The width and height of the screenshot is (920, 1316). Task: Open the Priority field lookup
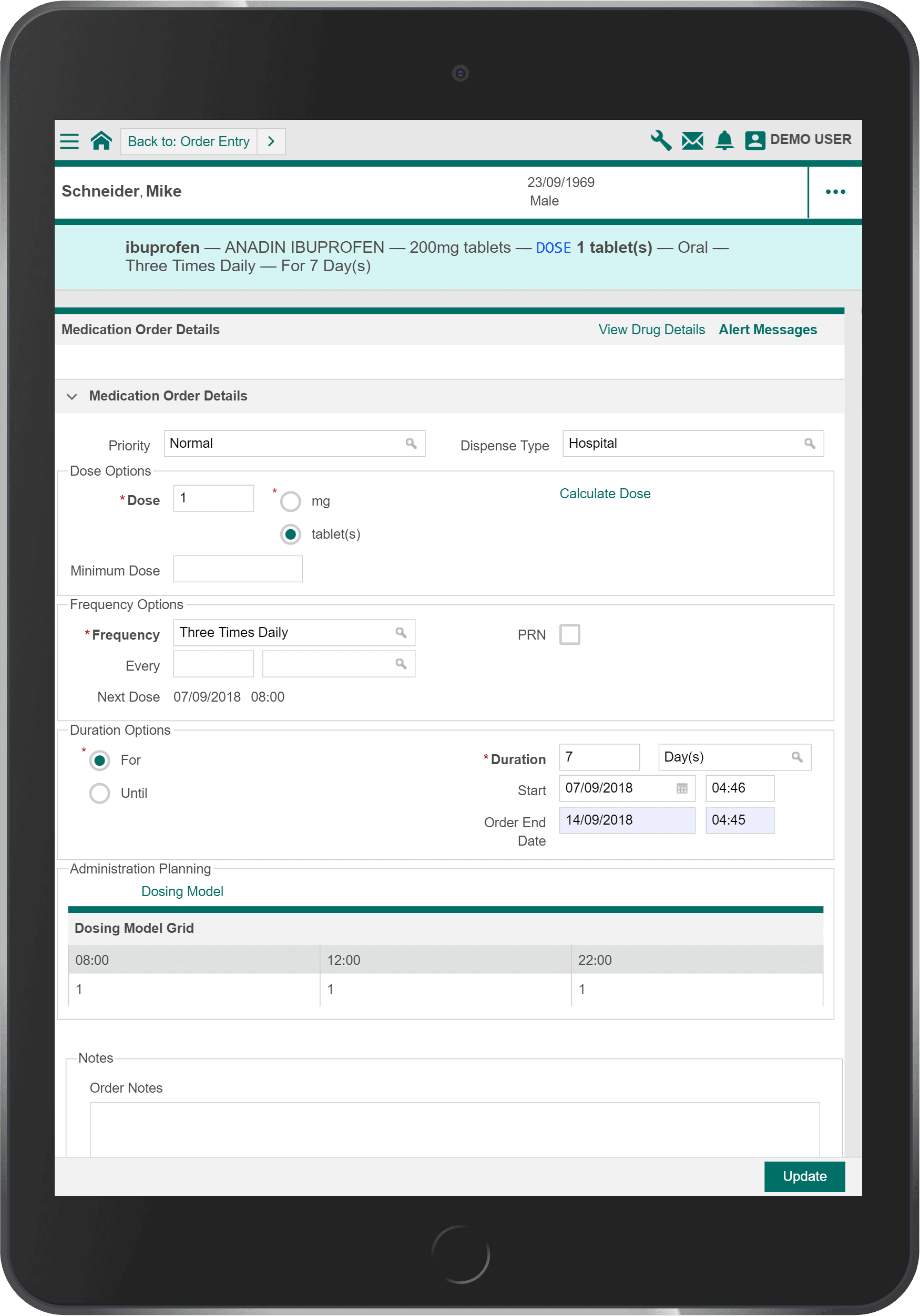(x=411, y=443)
